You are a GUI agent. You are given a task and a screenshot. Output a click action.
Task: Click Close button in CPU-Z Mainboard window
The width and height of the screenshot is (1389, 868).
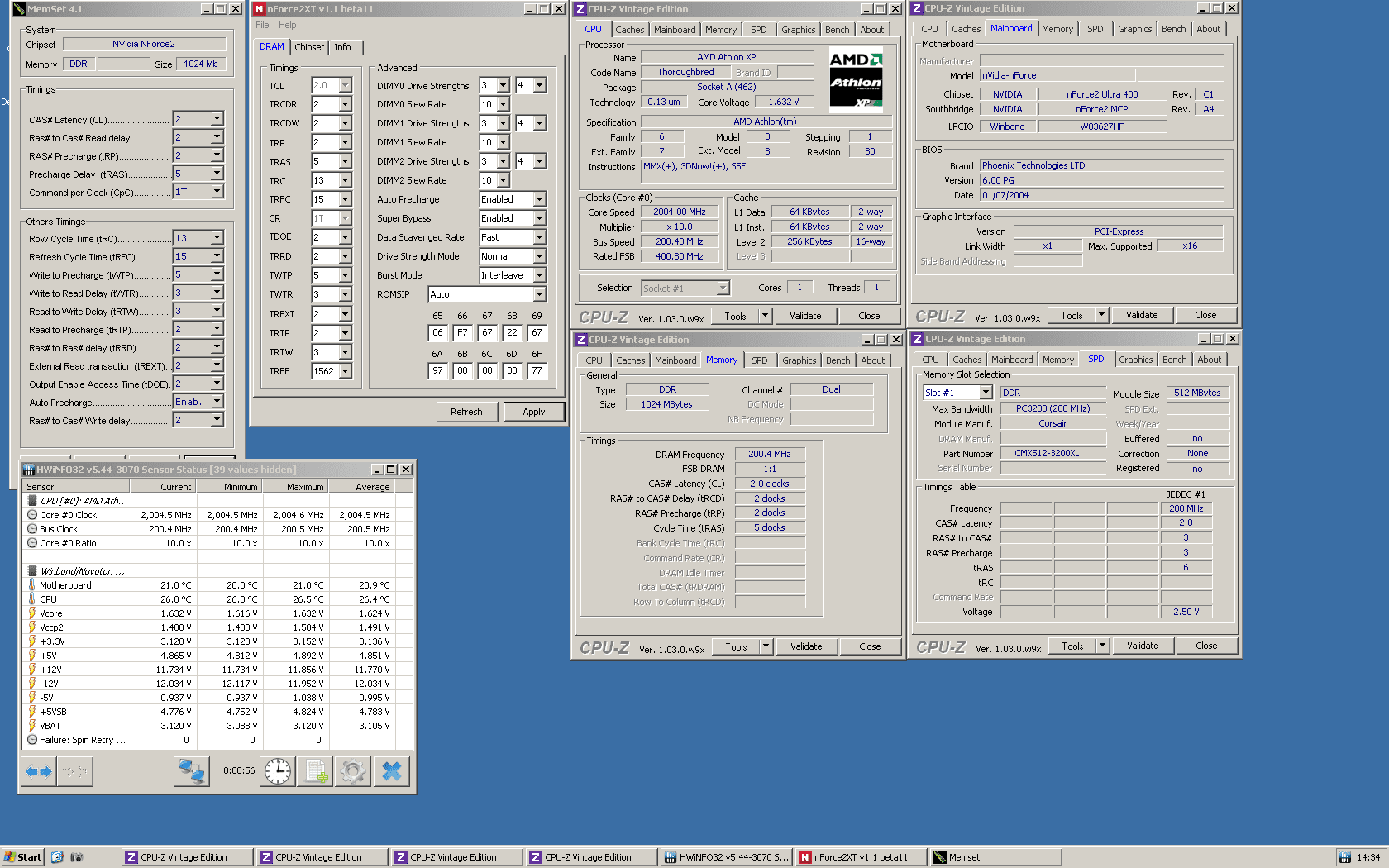pos(1205,315)
